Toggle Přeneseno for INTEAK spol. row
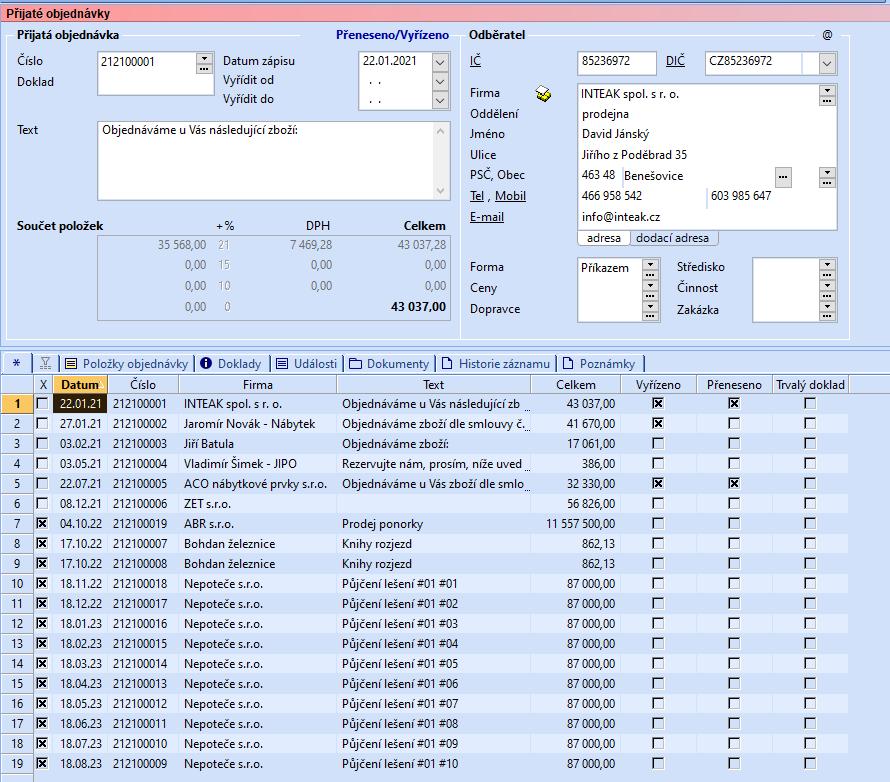This screenshot has width=890, height=782. 734,403
